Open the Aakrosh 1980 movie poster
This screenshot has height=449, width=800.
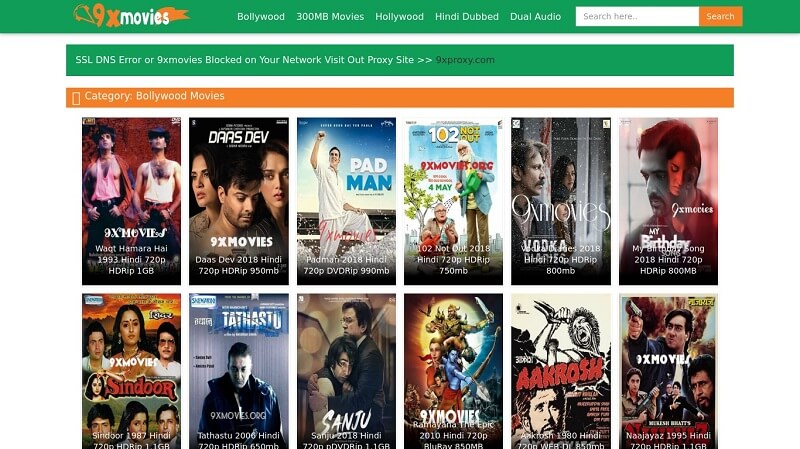pos(561,371)
